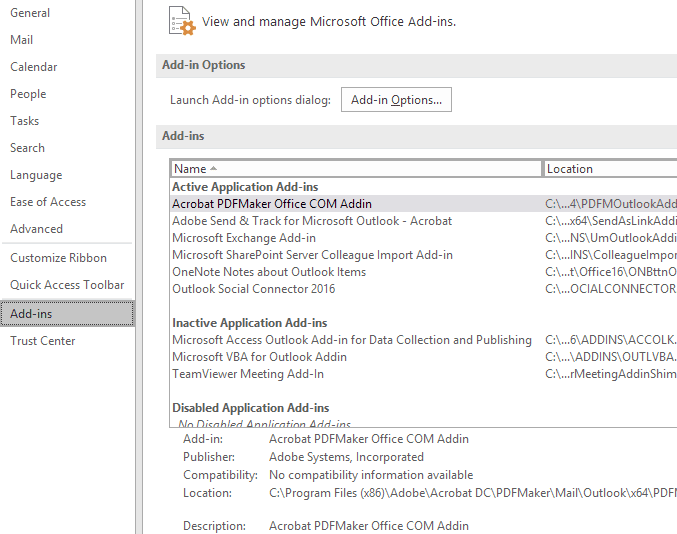Click the Location column header
The image size is (677, 534).
(609, 169)
